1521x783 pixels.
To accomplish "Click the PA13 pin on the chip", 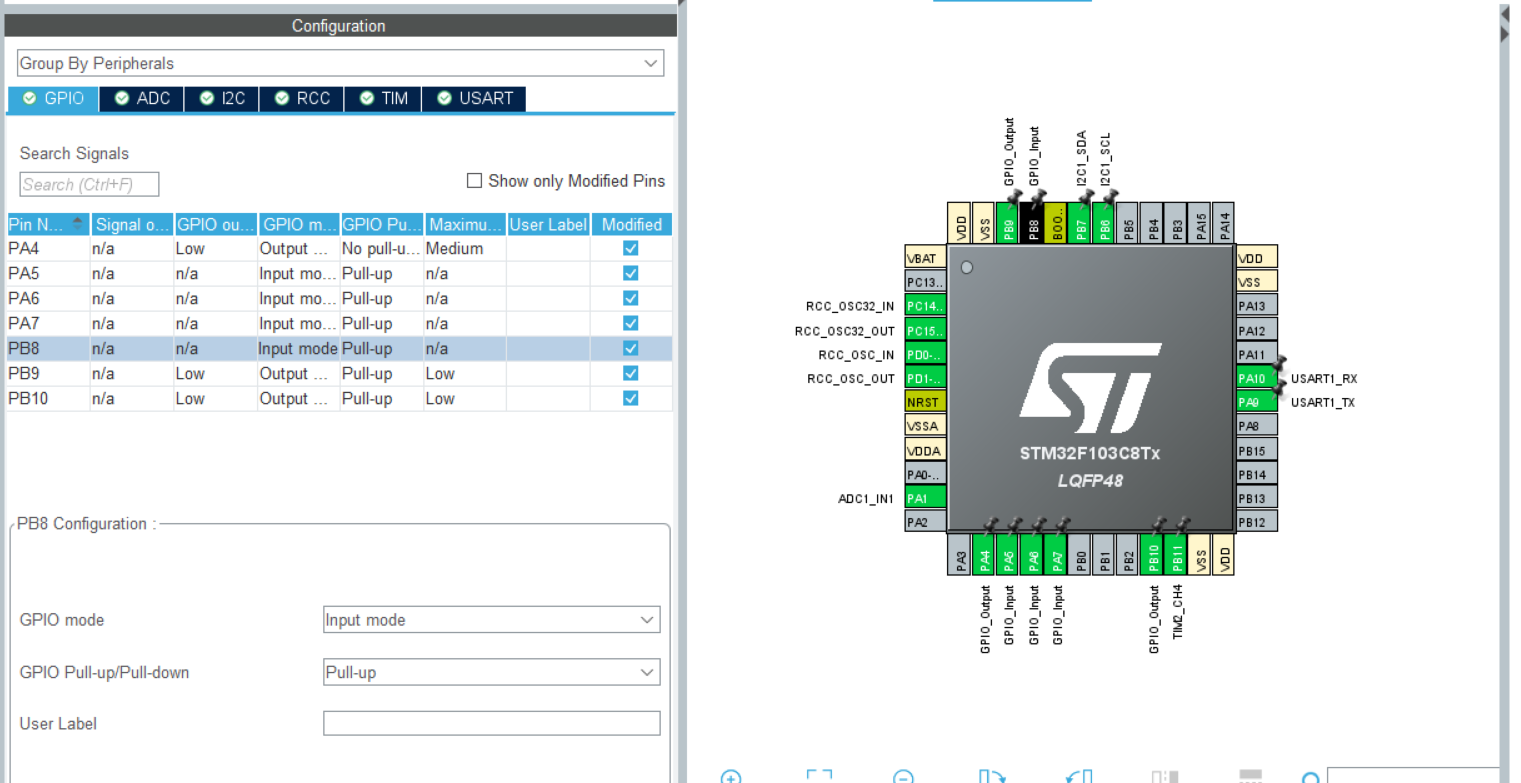I will 1256,306.
